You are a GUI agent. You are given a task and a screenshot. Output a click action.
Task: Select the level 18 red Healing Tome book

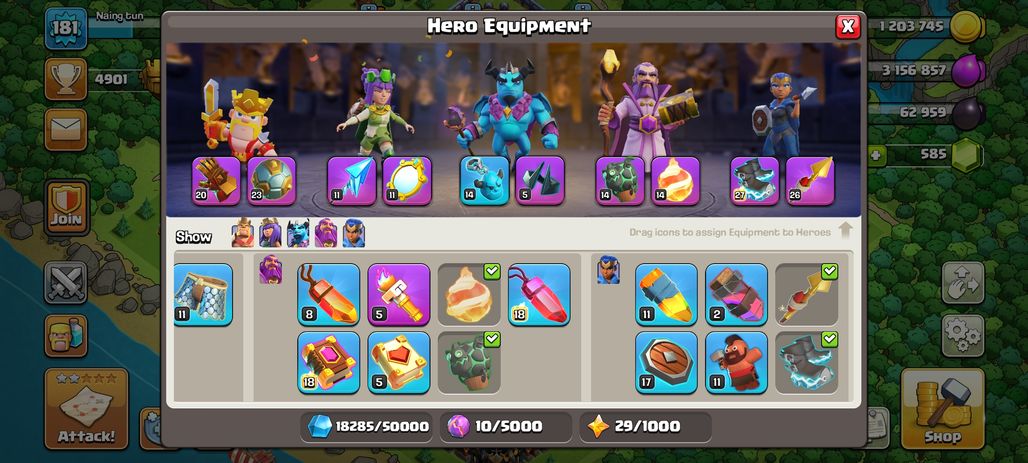coord(328,362)
